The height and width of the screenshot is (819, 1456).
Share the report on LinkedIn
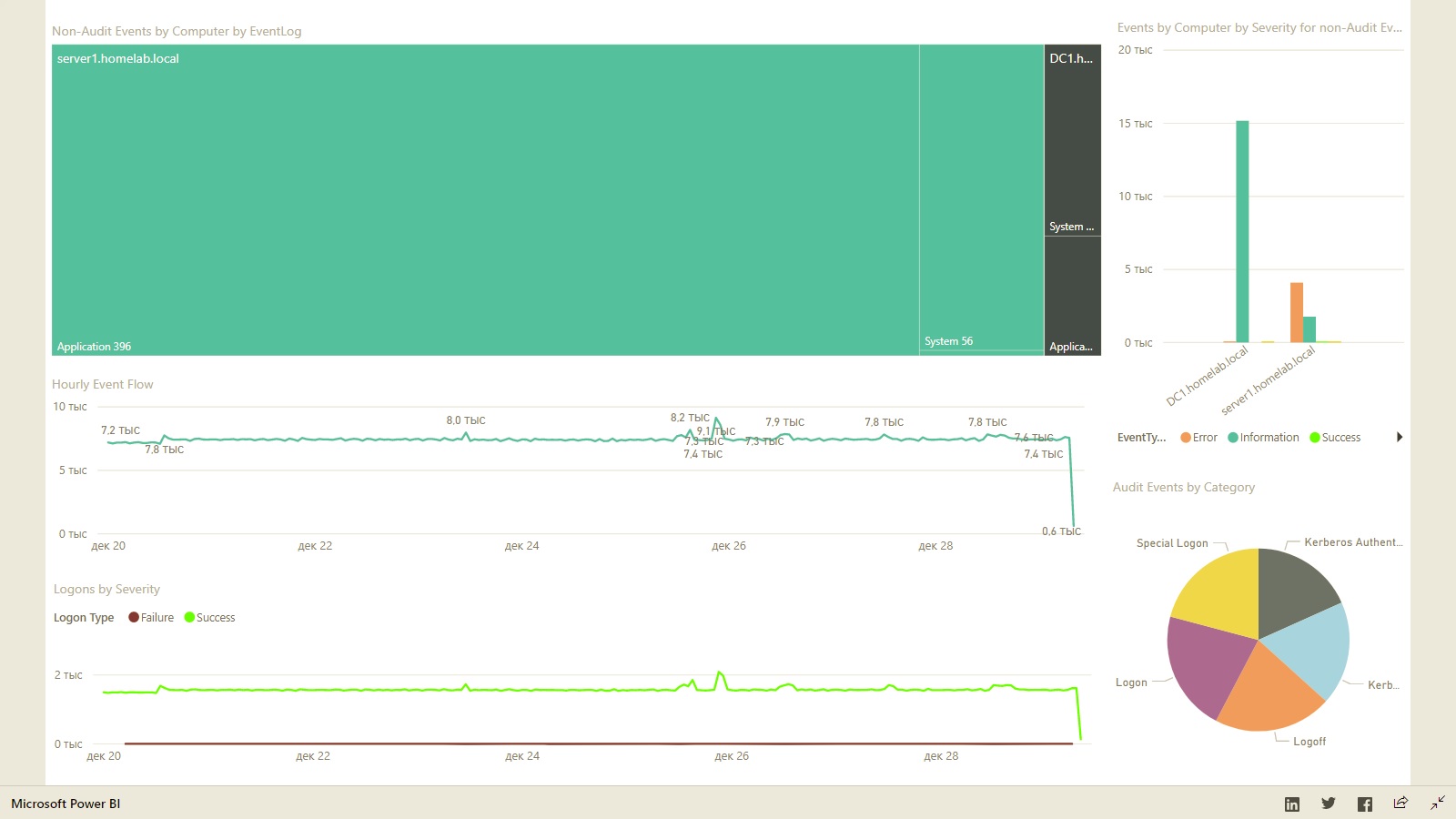click(x=1292, y=804)
